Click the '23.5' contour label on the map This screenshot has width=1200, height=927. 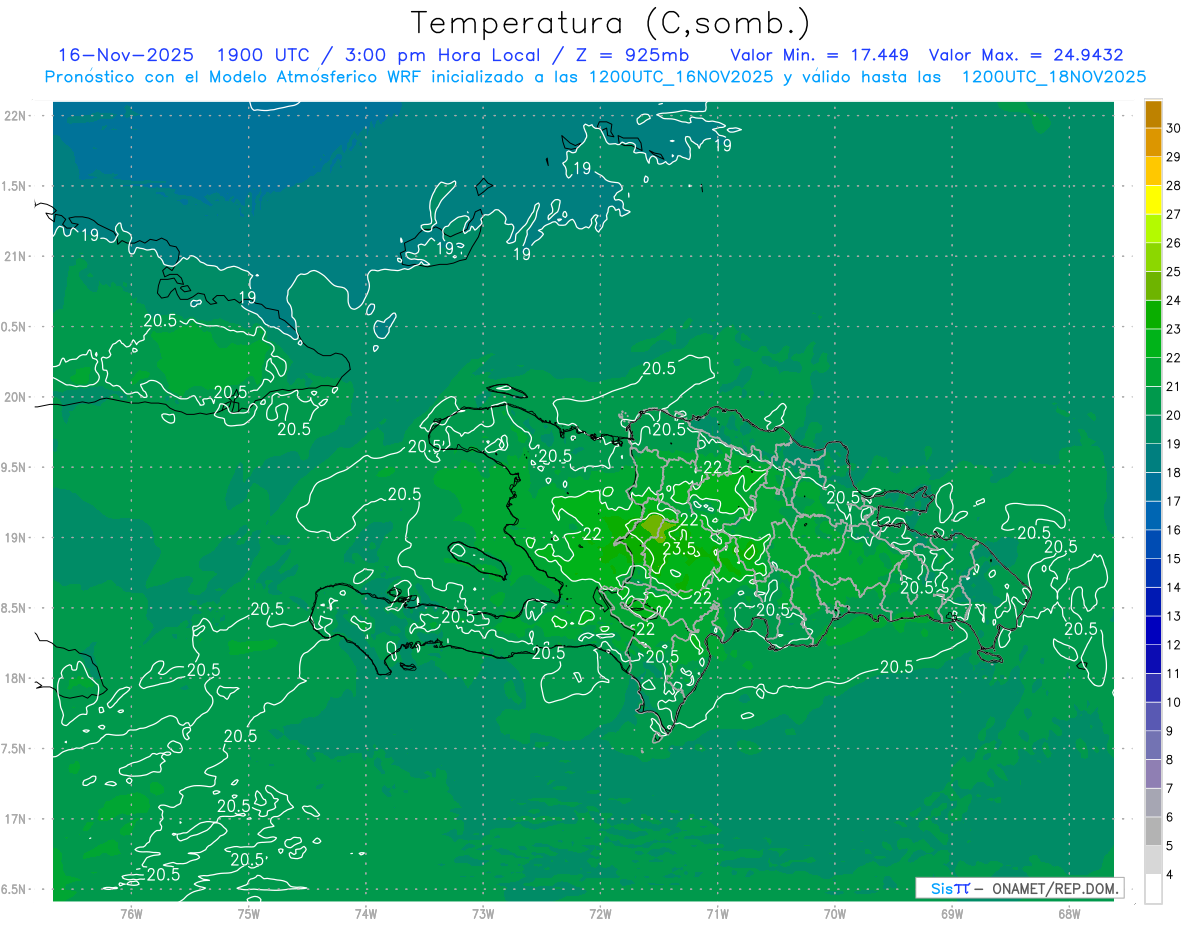point(679,549)
